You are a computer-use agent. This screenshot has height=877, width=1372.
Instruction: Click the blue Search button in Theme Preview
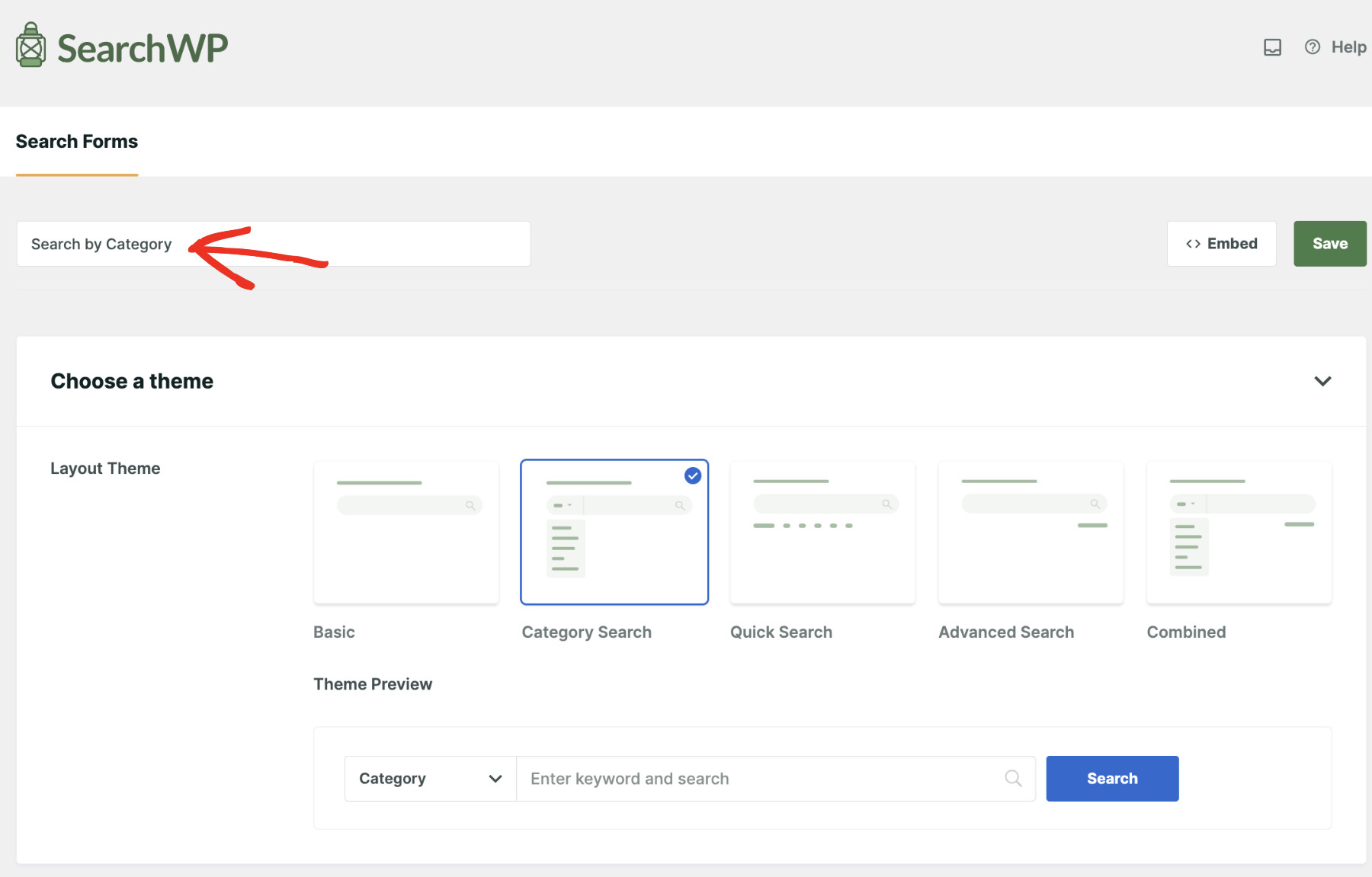pyautogui.click(x=1112, y=778)
